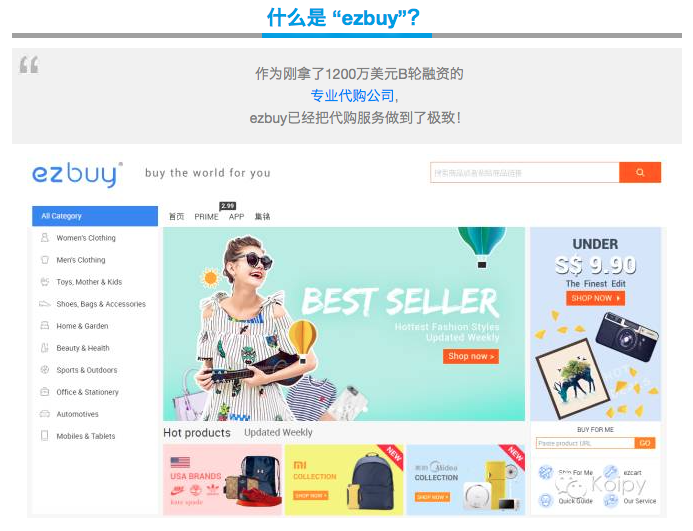693x531 pixels.
Task: Open the Mobiles & Tablets icon
Action: (45, 435)
